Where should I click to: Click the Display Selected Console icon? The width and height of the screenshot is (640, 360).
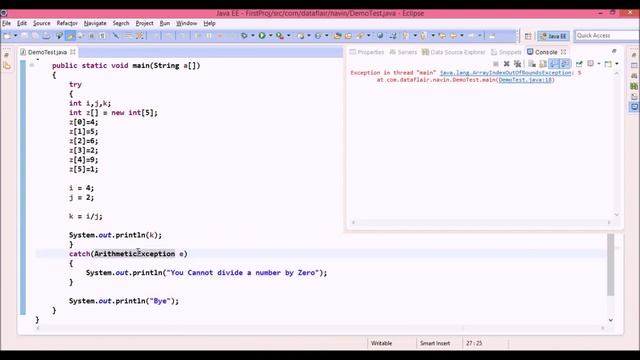590,64
